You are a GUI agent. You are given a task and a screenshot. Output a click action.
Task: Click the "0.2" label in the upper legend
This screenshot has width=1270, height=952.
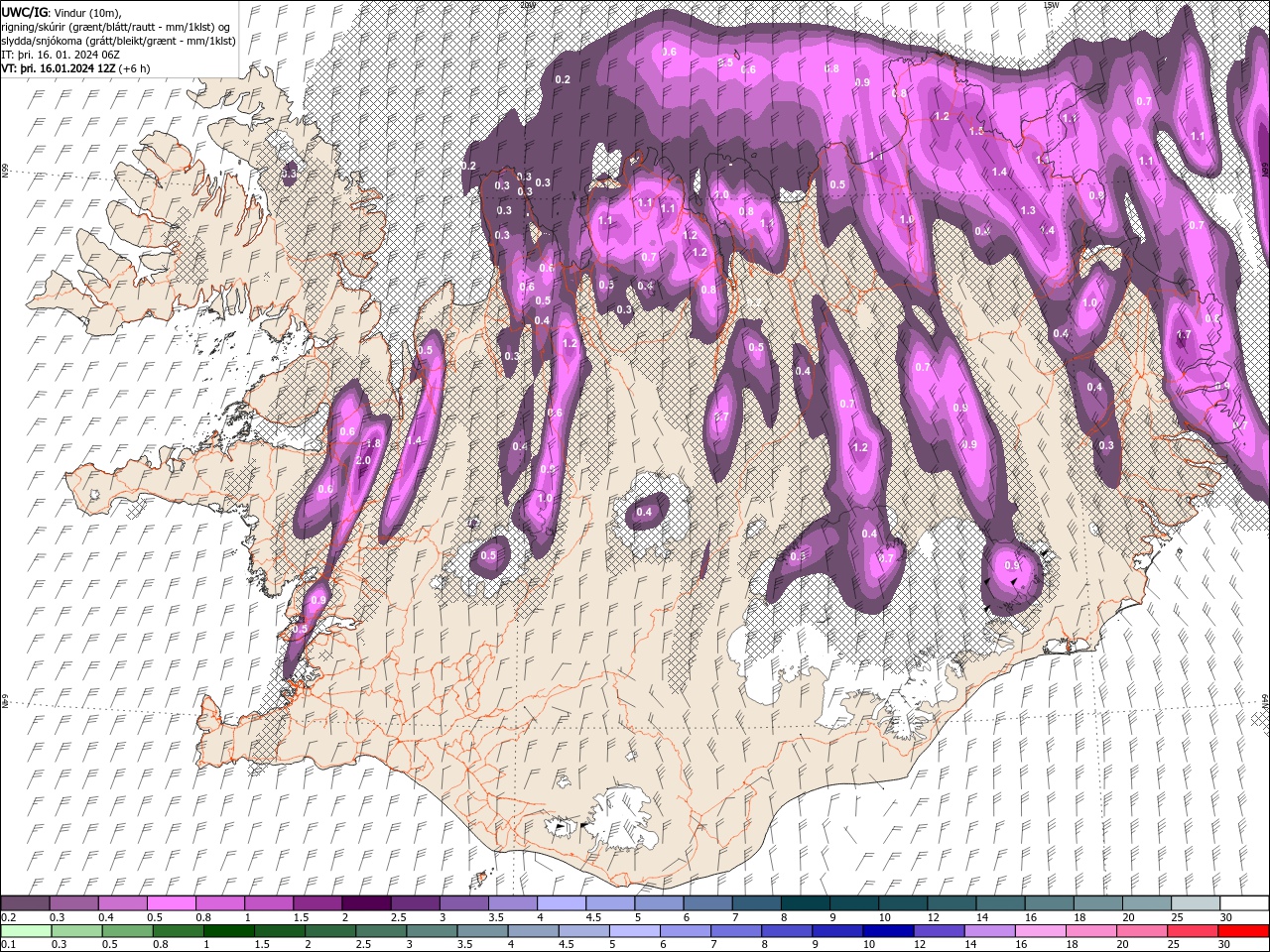tap(9, 917)
